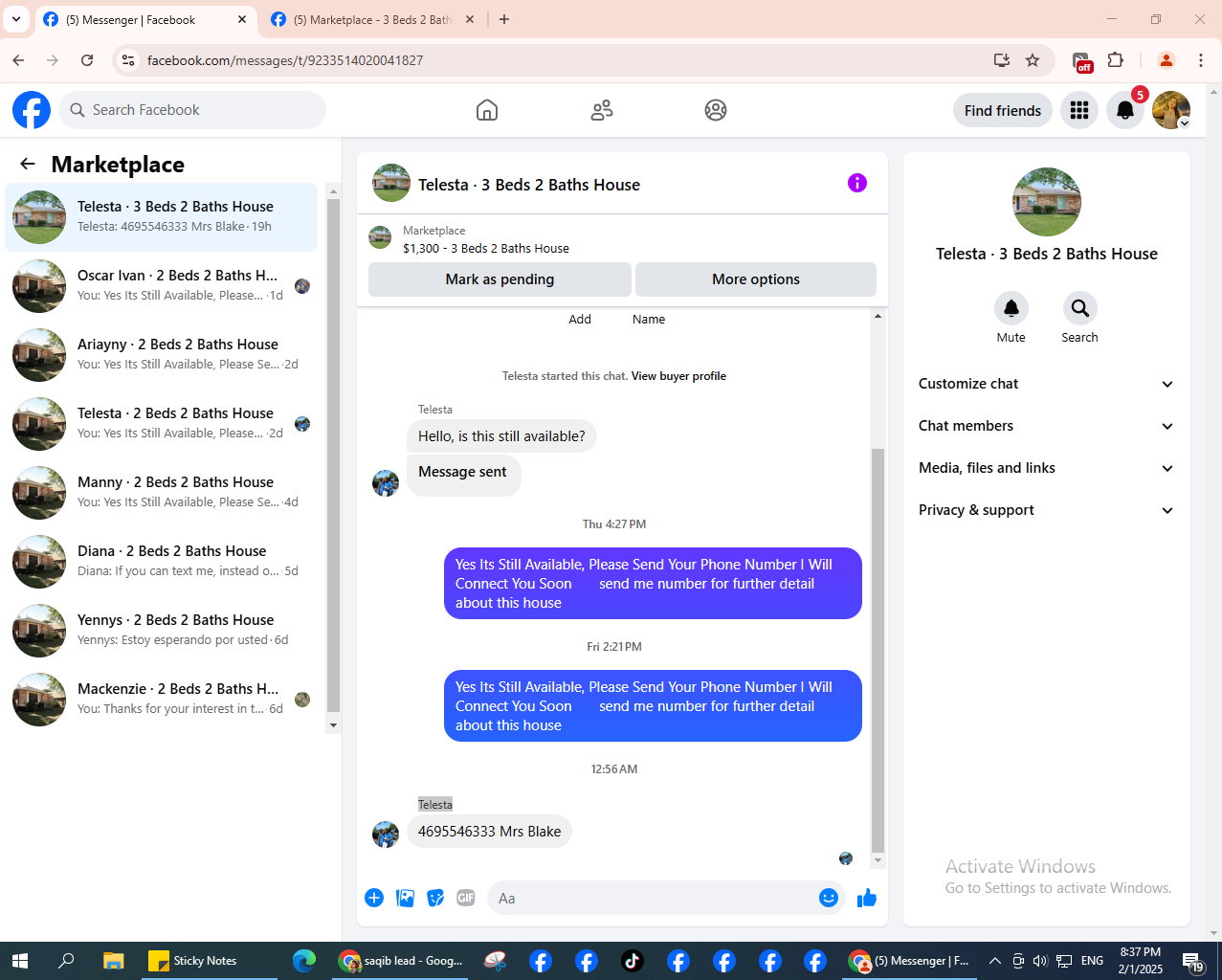This screenshot has height=980, width=1222.
Task: Click the Mark as pending button
Action: tap(500, 279)
